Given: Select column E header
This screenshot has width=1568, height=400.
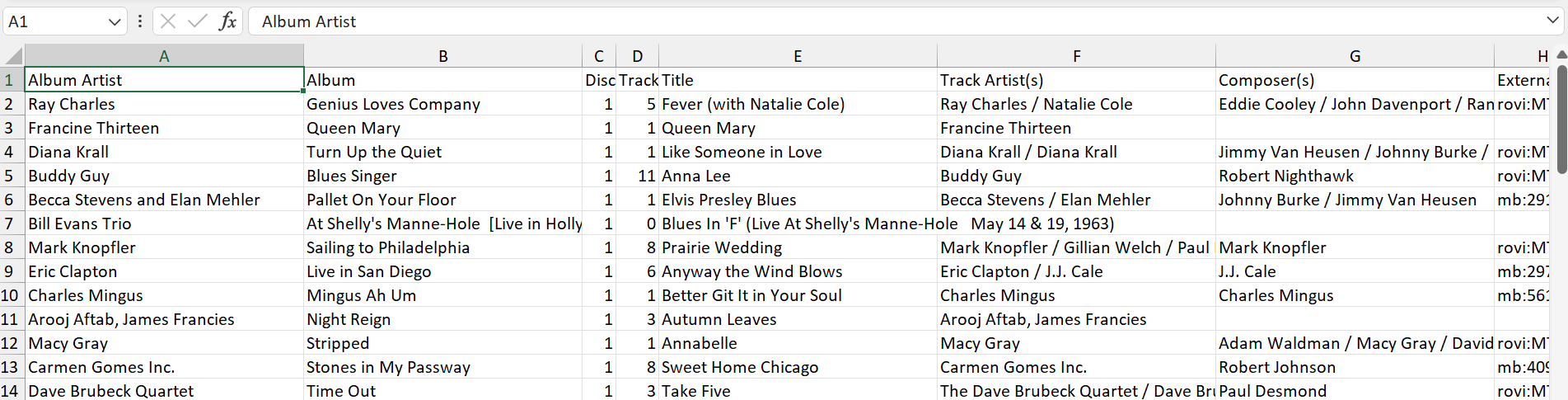Looking at the screenshot, I should (x=797, y=56).
